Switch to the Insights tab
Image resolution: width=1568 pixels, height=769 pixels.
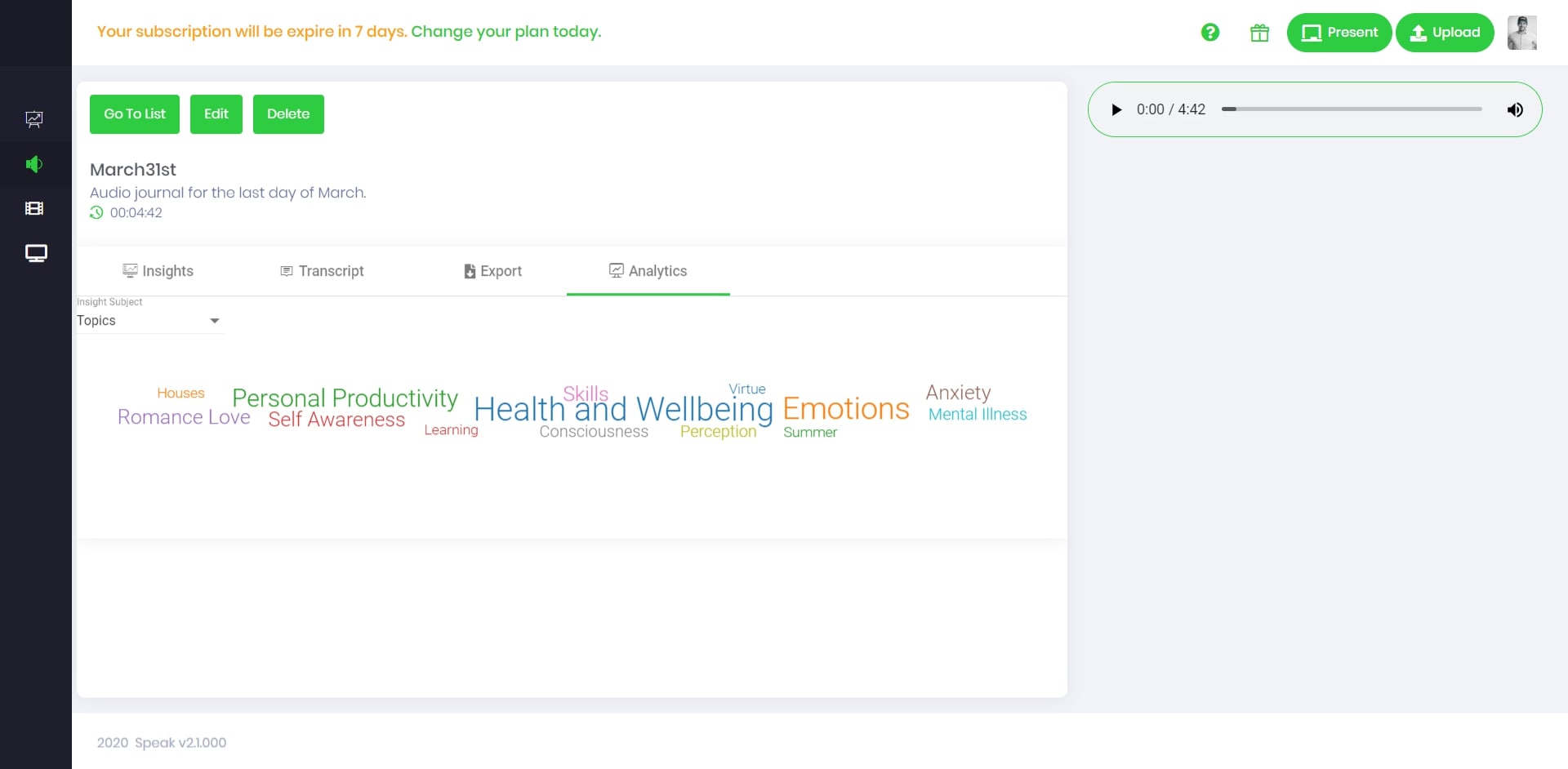158,271
